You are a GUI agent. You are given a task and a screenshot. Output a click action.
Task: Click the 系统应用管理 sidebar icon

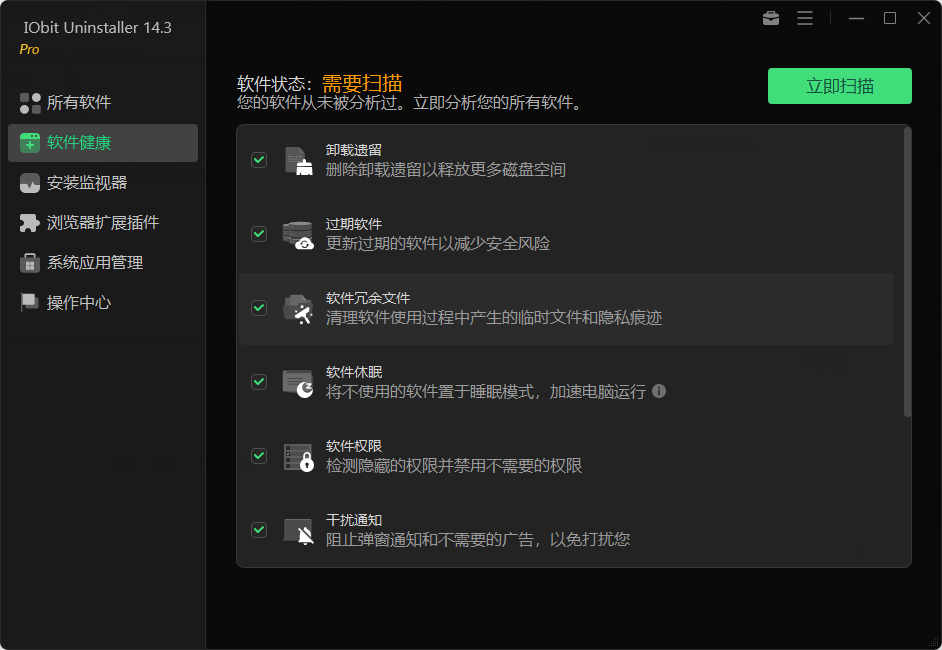(x=28, y=262)
